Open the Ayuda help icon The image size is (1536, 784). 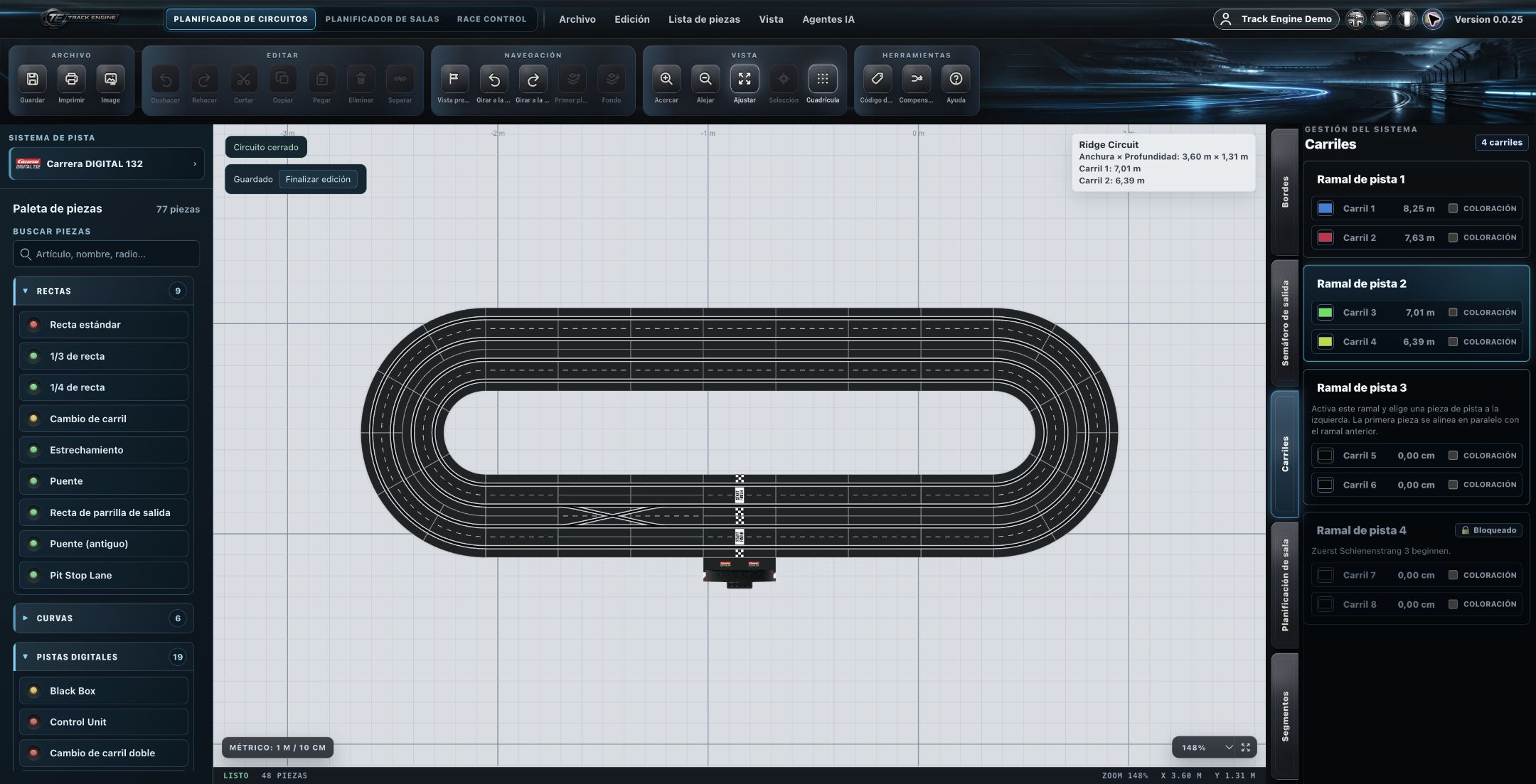click(956, 79)
